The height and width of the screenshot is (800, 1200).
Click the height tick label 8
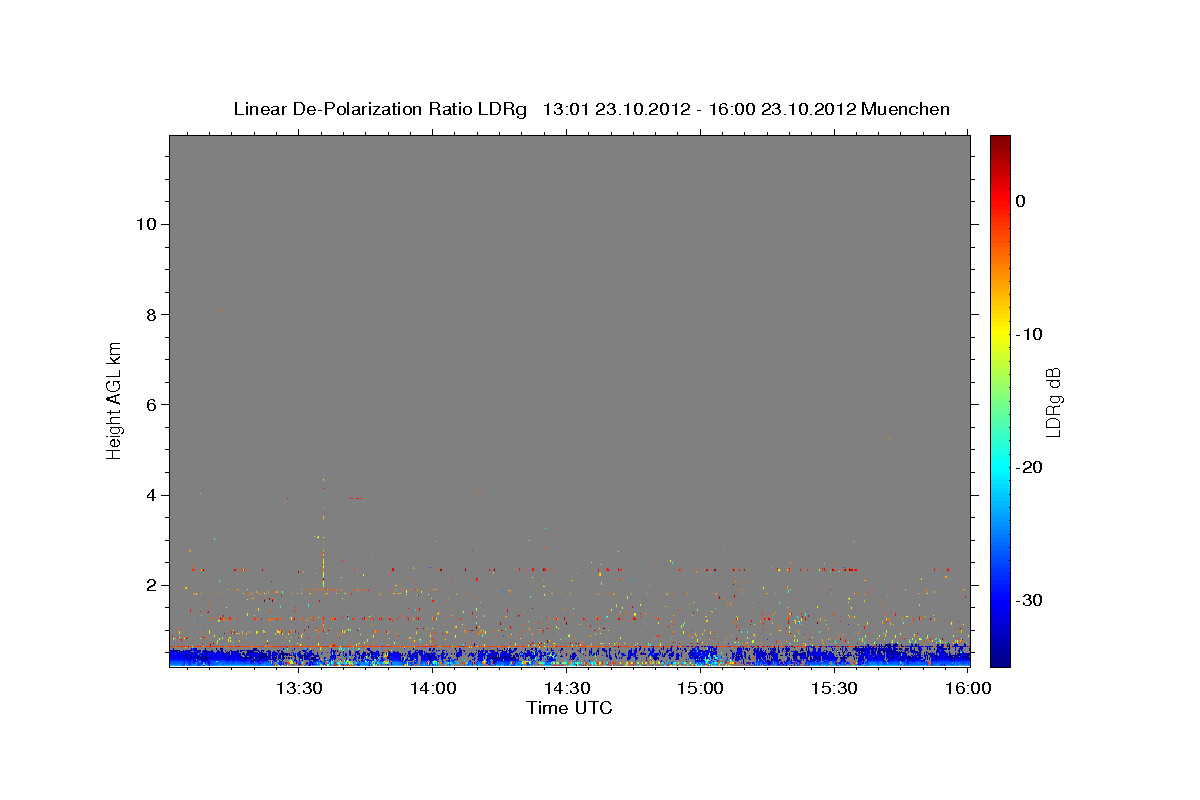149,315
